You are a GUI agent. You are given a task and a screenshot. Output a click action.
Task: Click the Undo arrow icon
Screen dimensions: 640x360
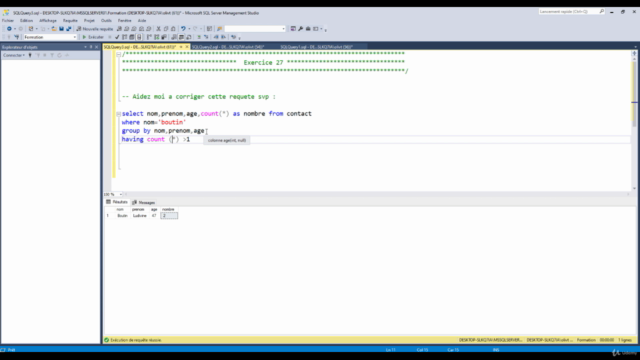tap(183, 29)
